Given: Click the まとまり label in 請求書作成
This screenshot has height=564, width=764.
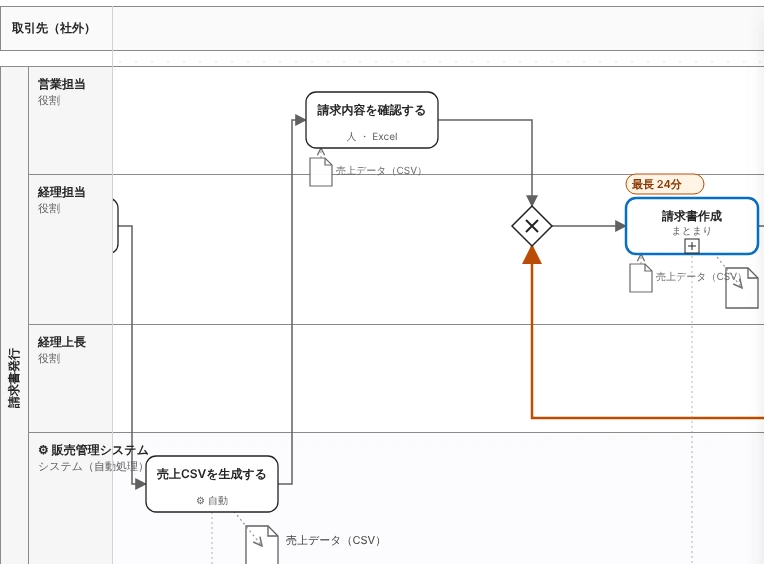Looking at the screenshot, I should click(692, 231).
